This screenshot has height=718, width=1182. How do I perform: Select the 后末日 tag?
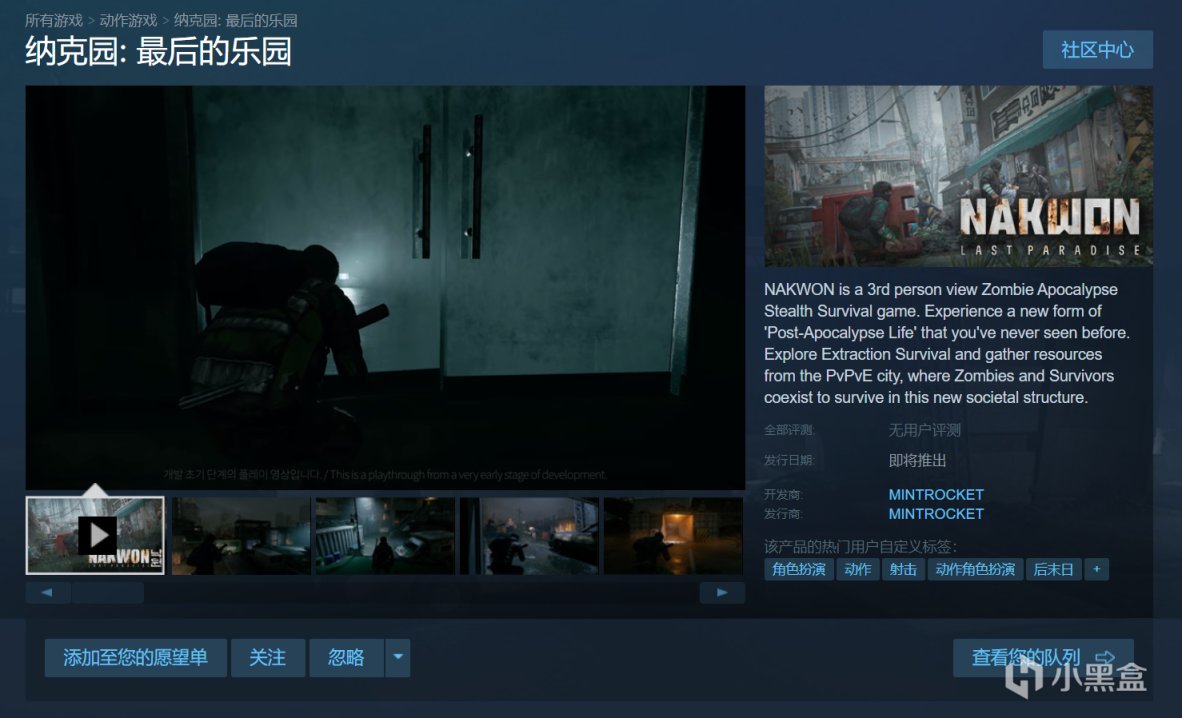pyautogui.click(x=1053, y=569)
